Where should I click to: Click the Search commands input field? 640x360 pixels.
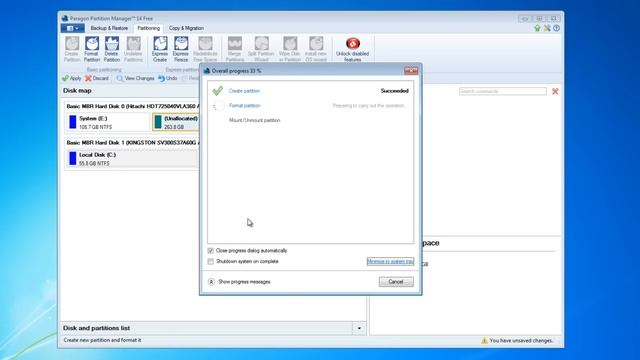click(503, 91)
